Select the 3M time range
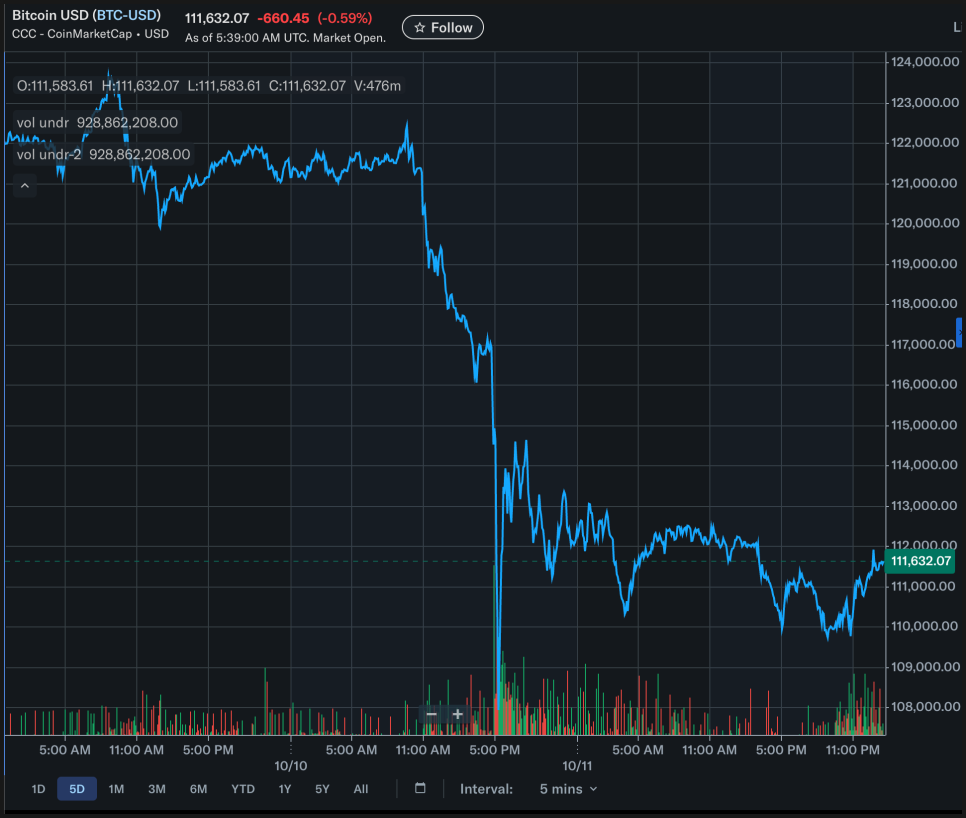Screen dimensions: 966x818 tap(156, 789)
